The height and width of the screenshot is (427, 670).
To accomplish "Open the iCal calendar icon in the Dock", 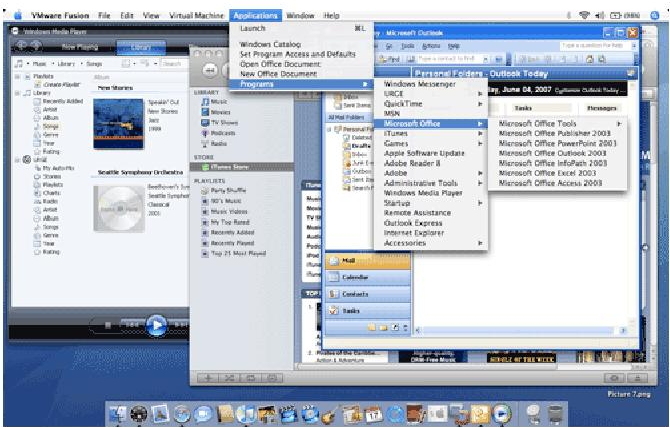I will 374,414.
